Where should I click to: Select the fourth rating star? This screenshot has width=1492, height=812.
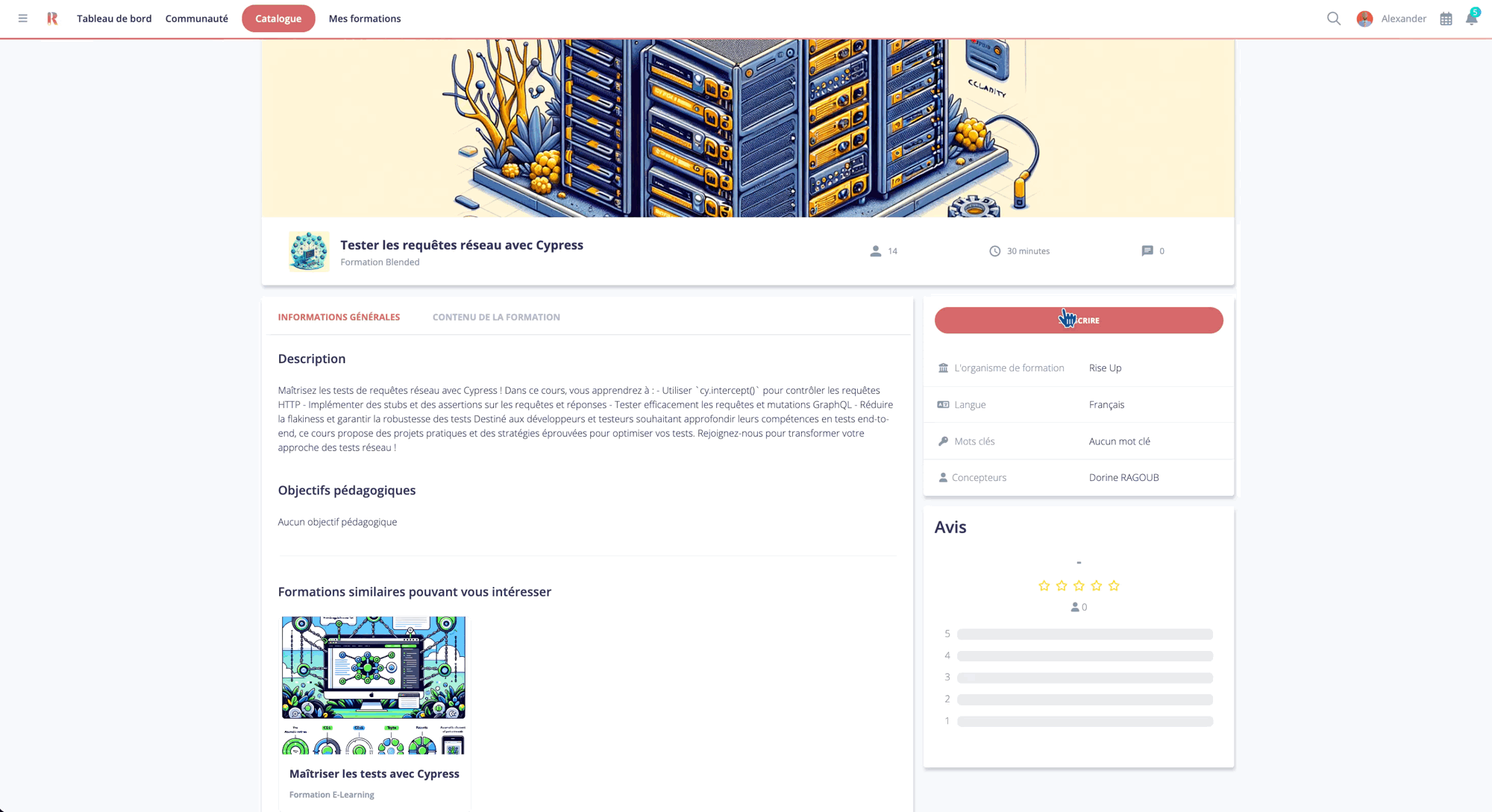[1097, 586]
